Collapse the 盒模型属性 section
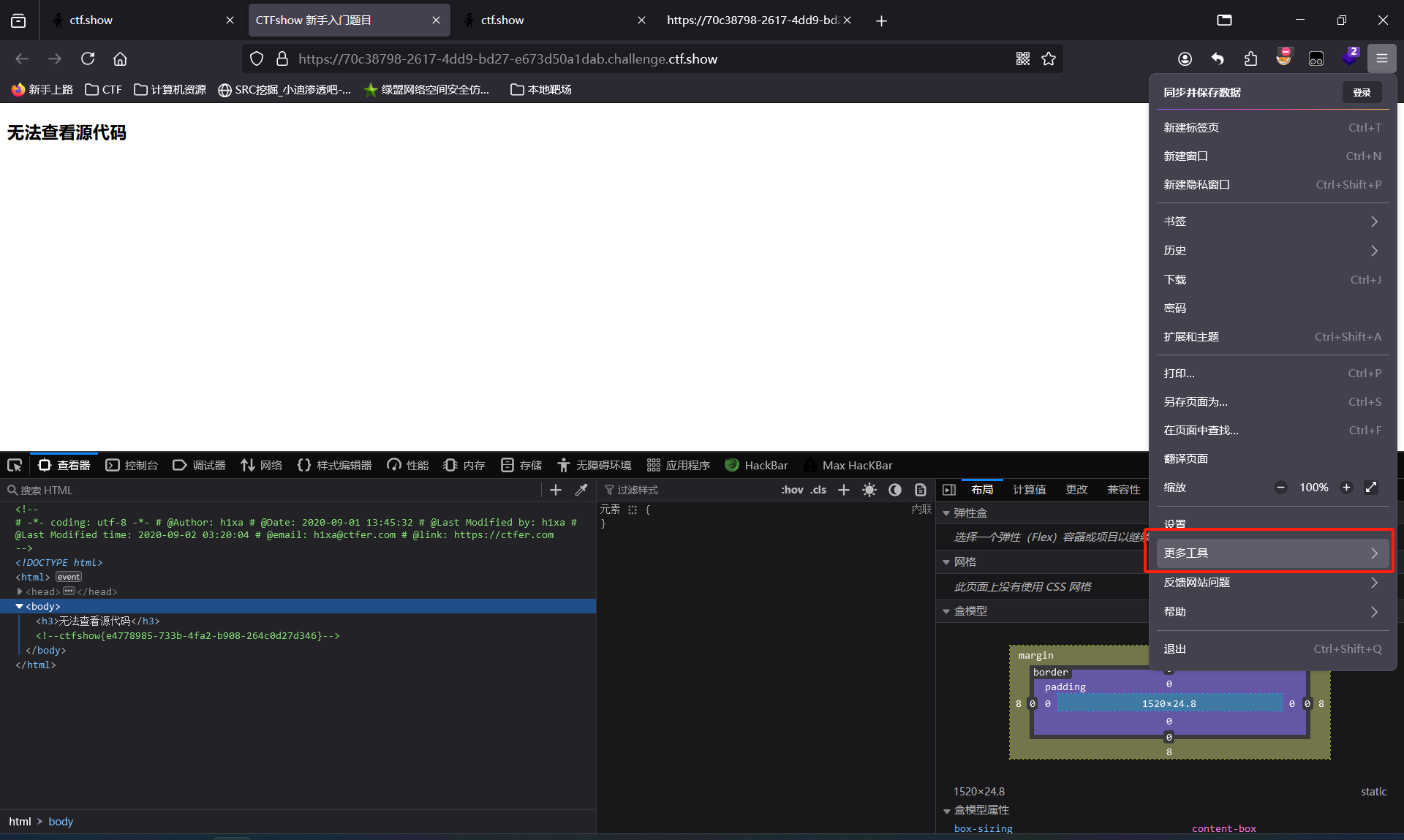This screenshot has width=1404, height=840. tap(946, 811)
